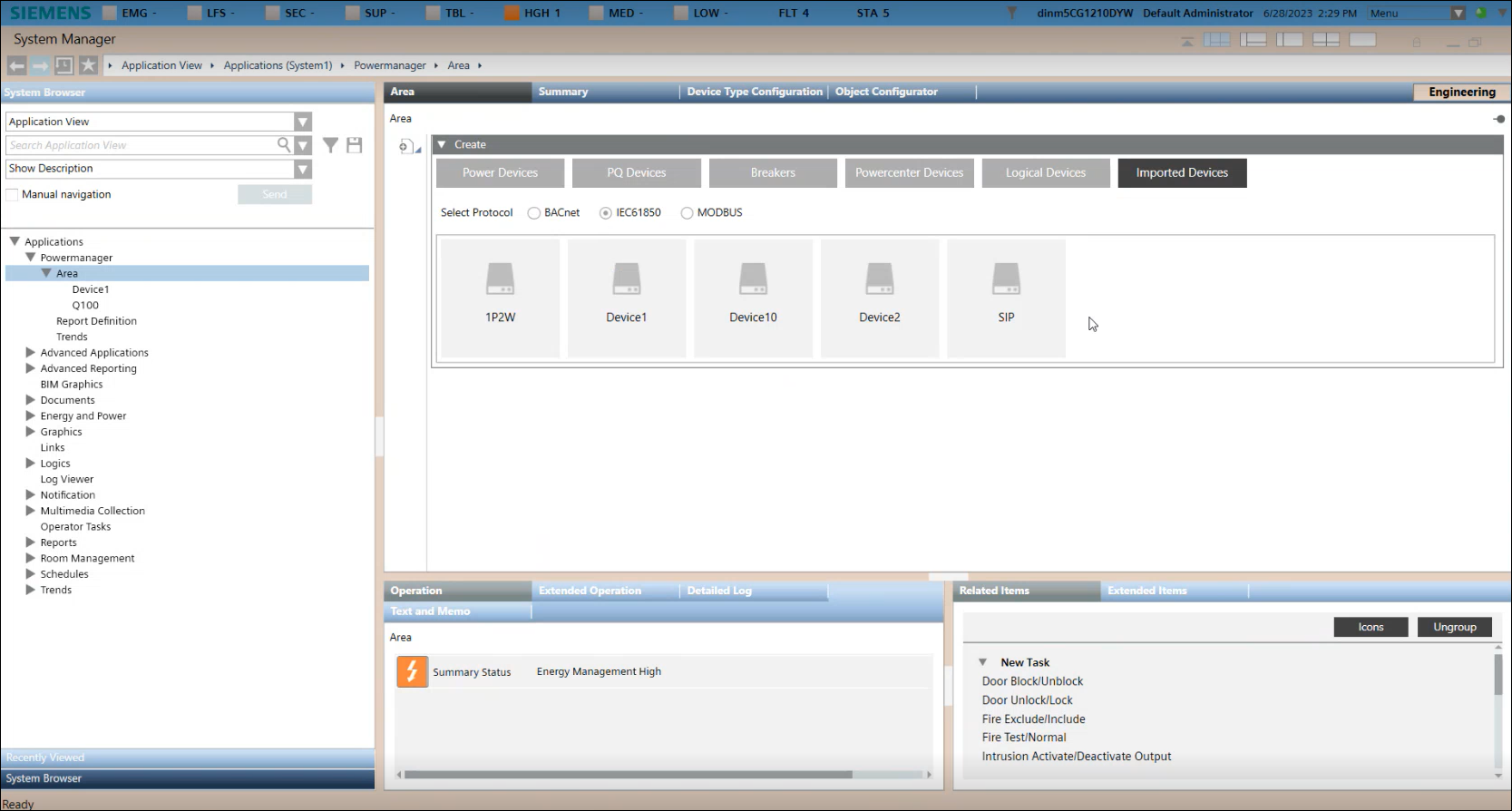Expand the Advanced Applications tree node
1512x811 pixels.
[x=30, y=353]
